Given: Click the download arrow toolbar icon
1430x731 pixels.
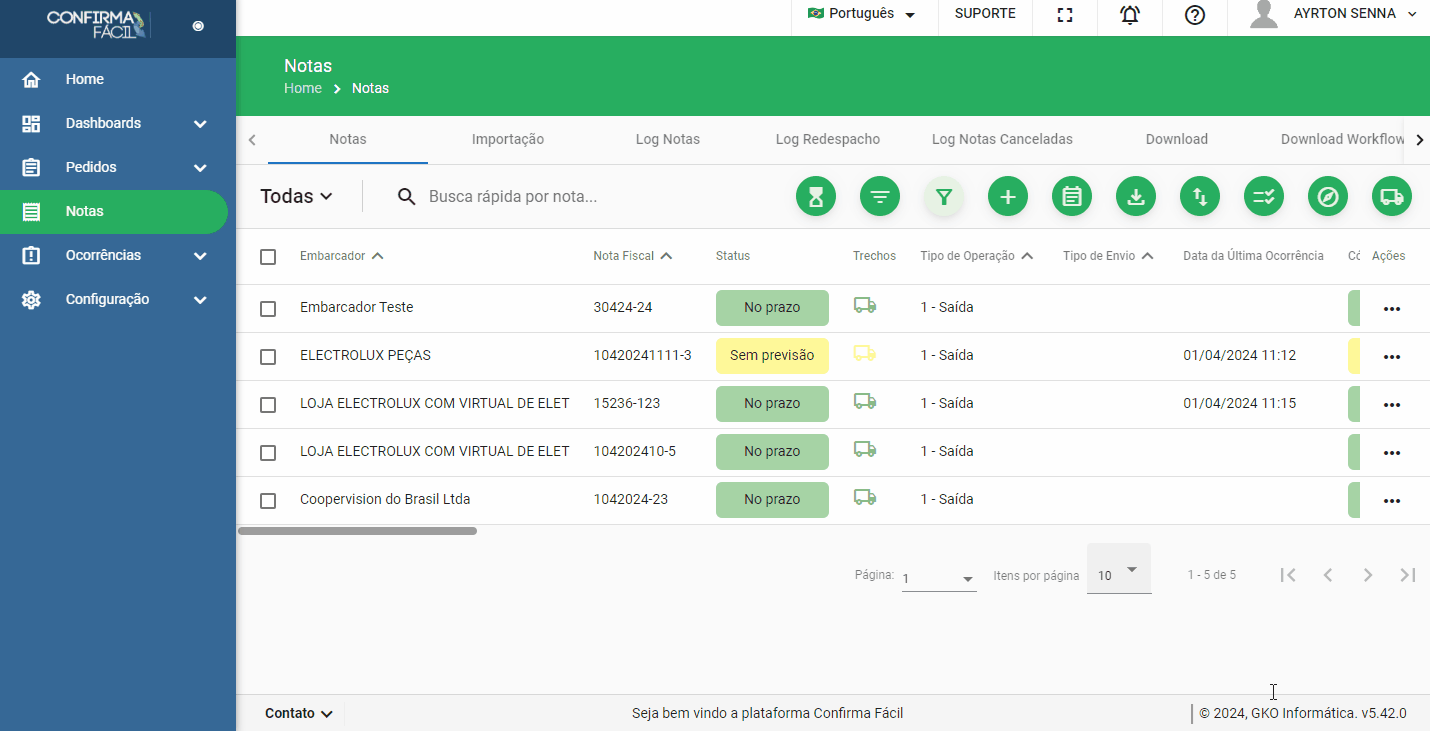Looking at the screenshot, I should point(1136,197).
